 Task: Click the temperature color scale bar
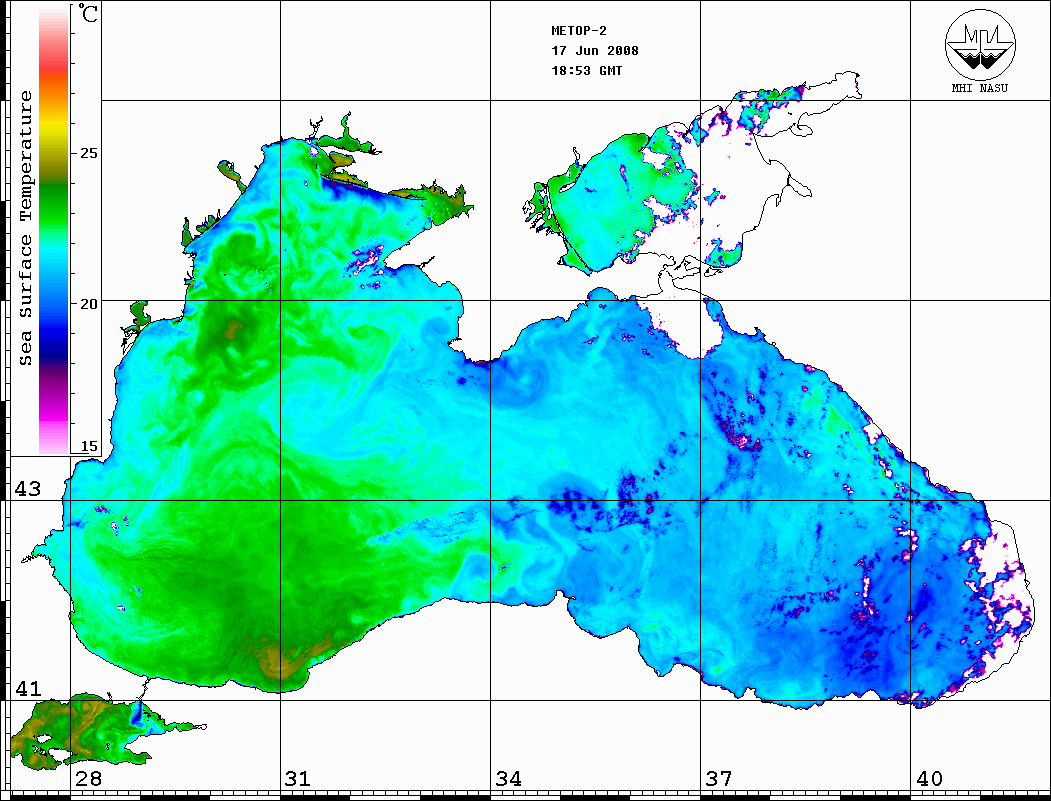coord(54,230)
